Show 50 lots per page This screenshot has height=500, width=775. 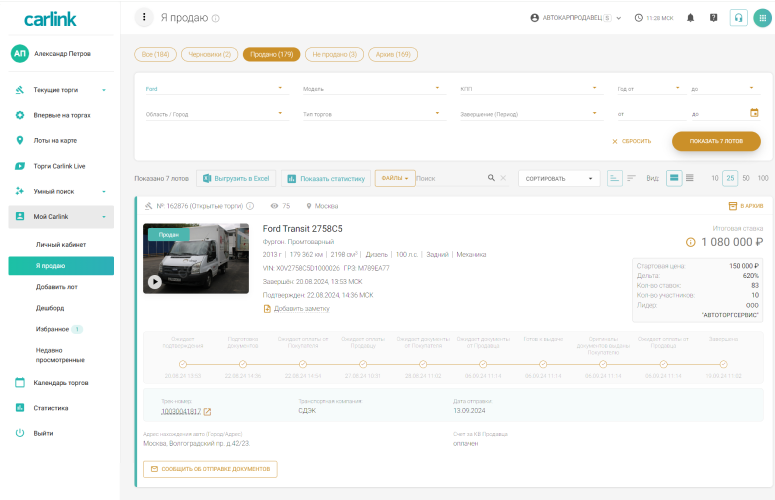click(x=746, y=178)
